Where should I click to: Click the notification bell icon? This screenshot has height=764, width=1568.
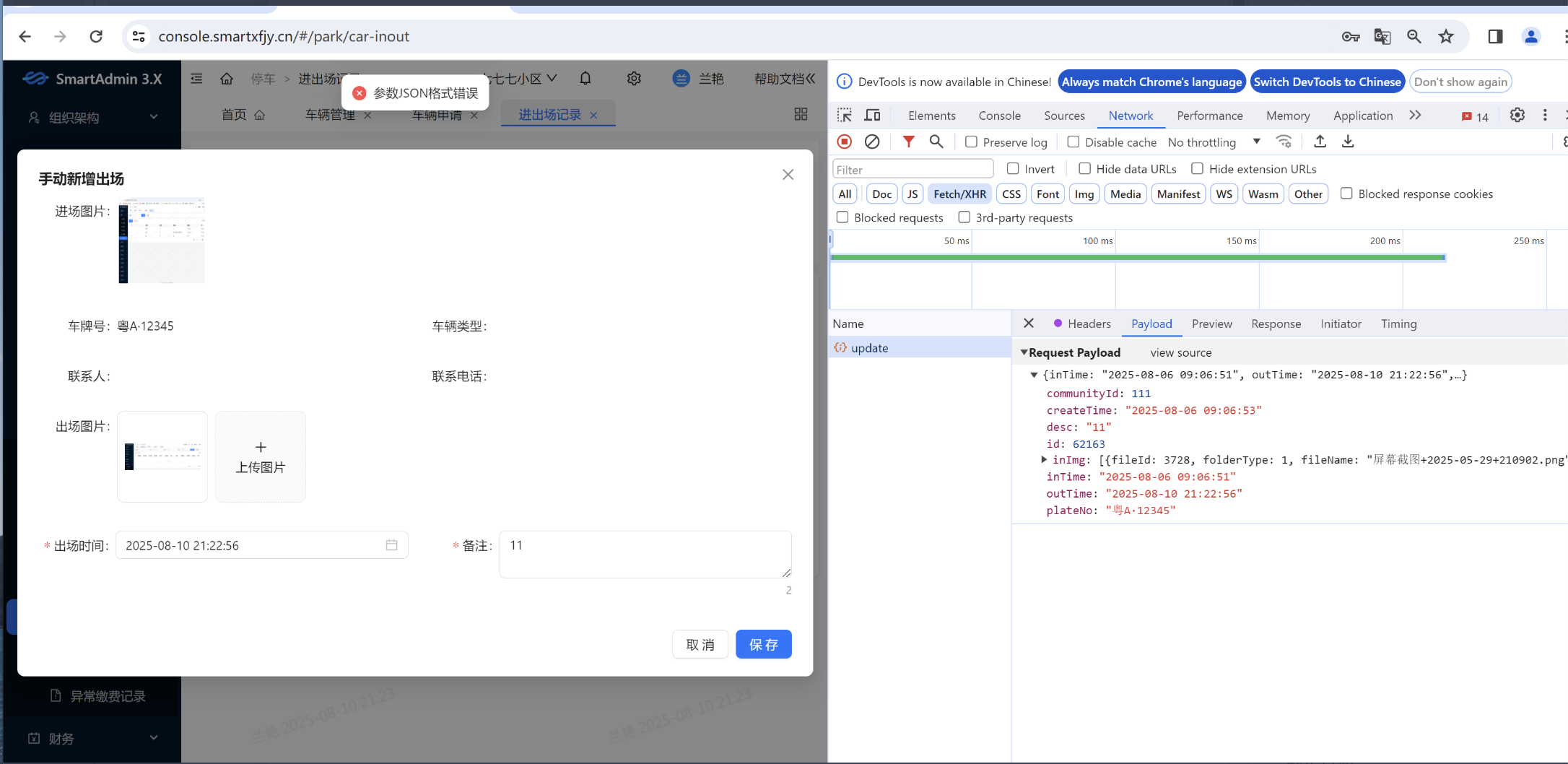[585, 79]
